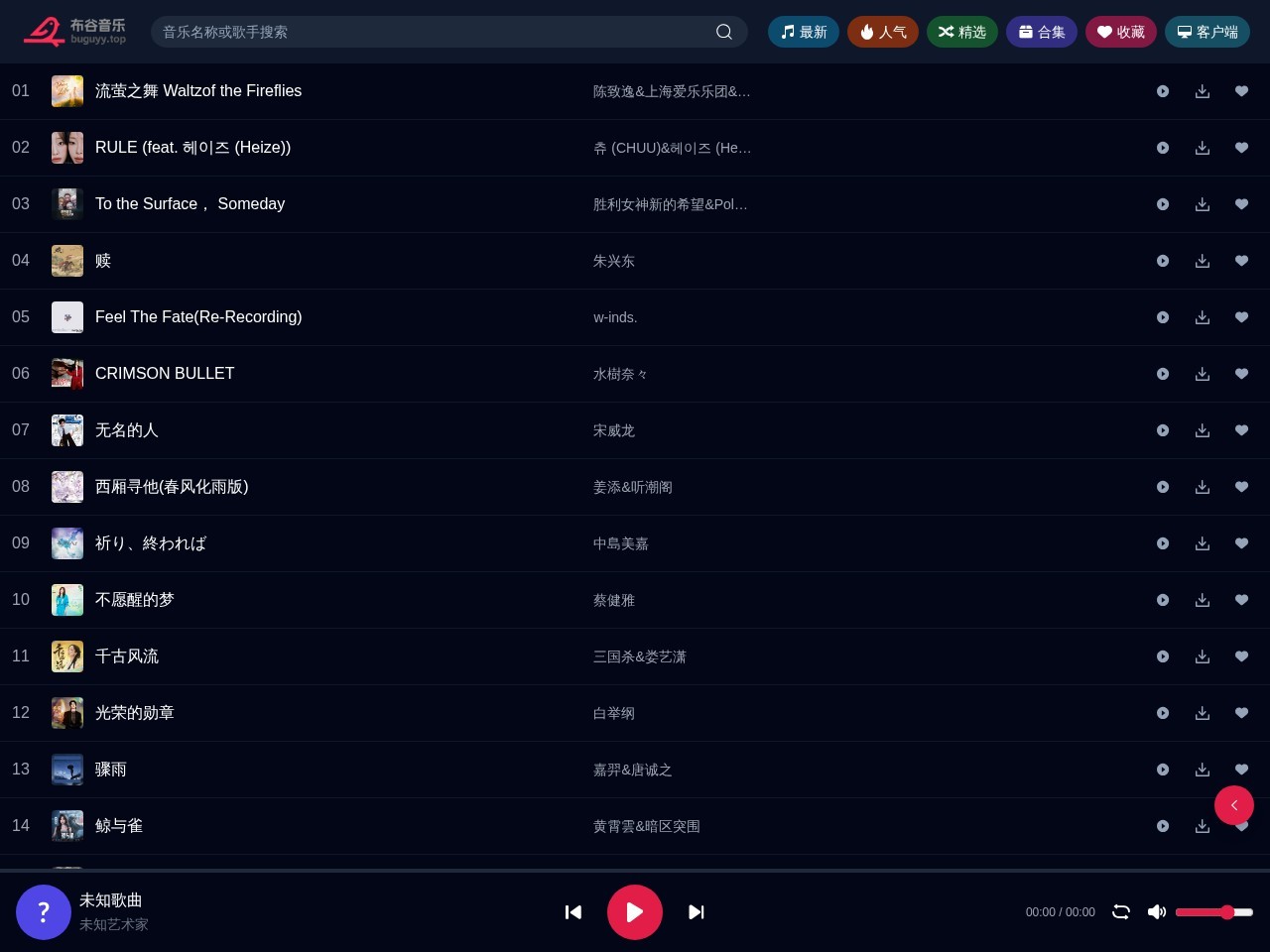Click CRIMSON BULLET song title
The height and width of the screenshot is (952, 1270).
point(165,374)
